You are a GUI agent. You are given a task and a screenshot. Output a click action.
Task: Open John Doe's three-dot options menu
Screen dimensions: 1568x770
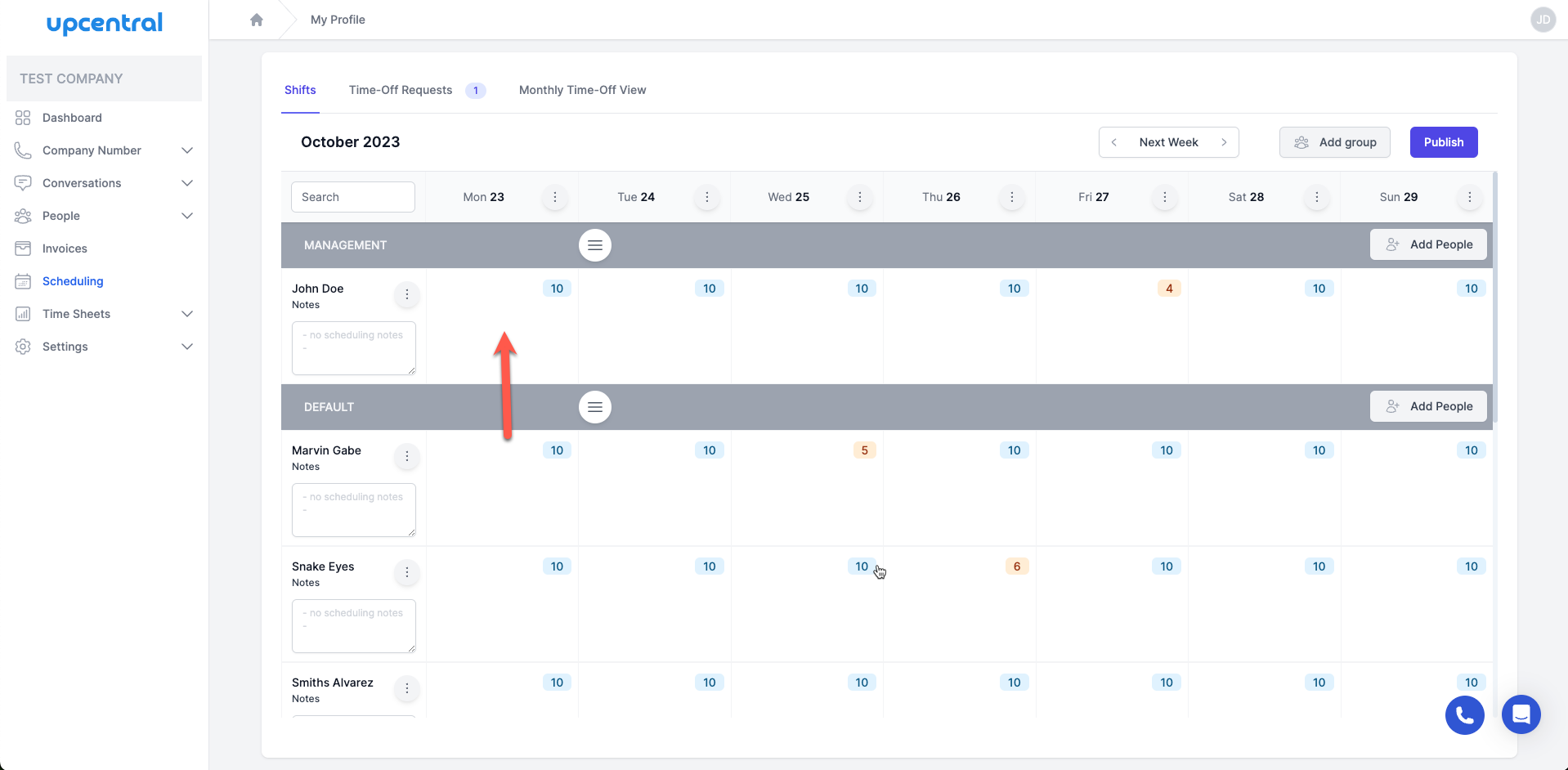coord(406,294)
